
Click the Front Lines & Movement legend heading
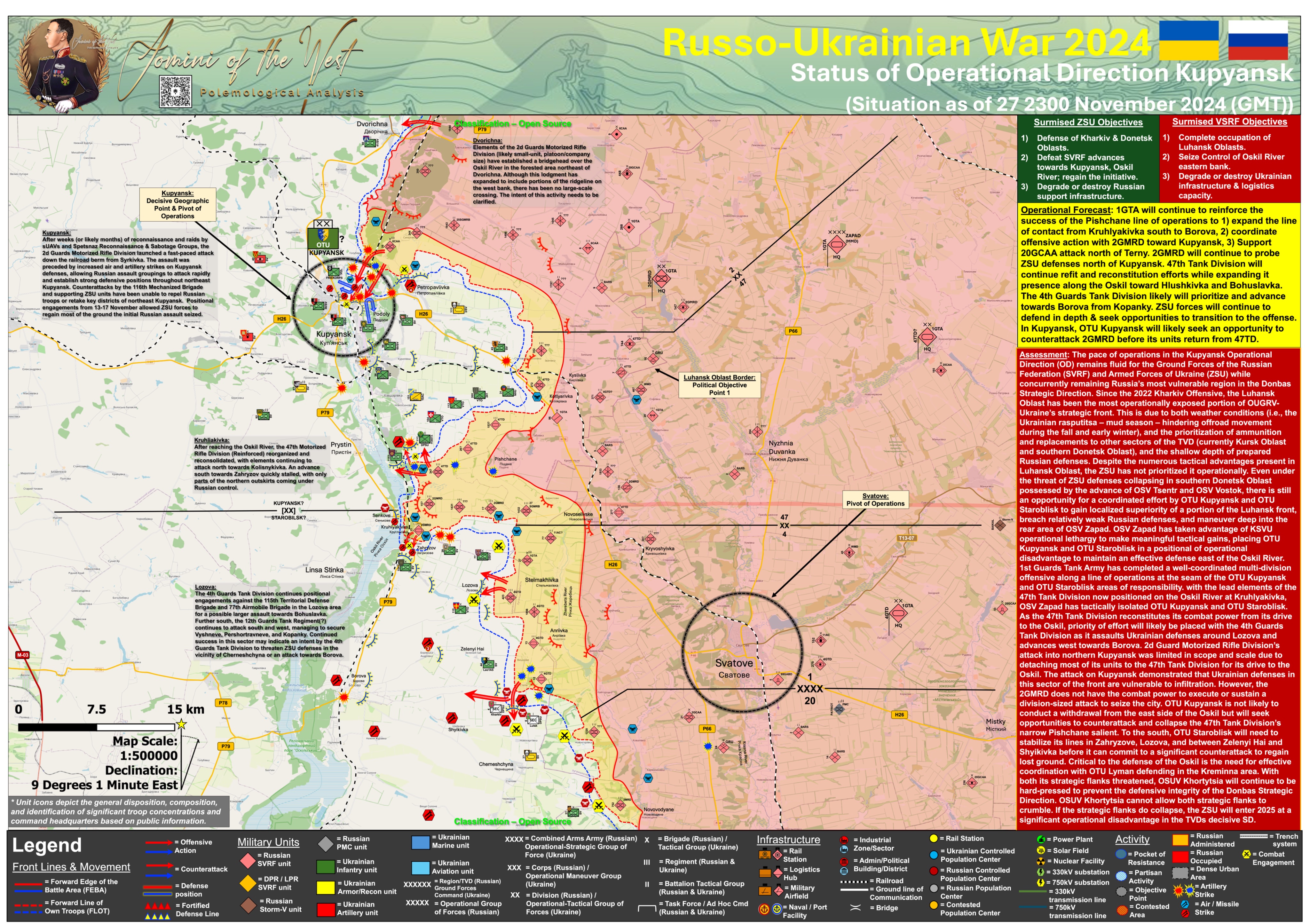71,867
